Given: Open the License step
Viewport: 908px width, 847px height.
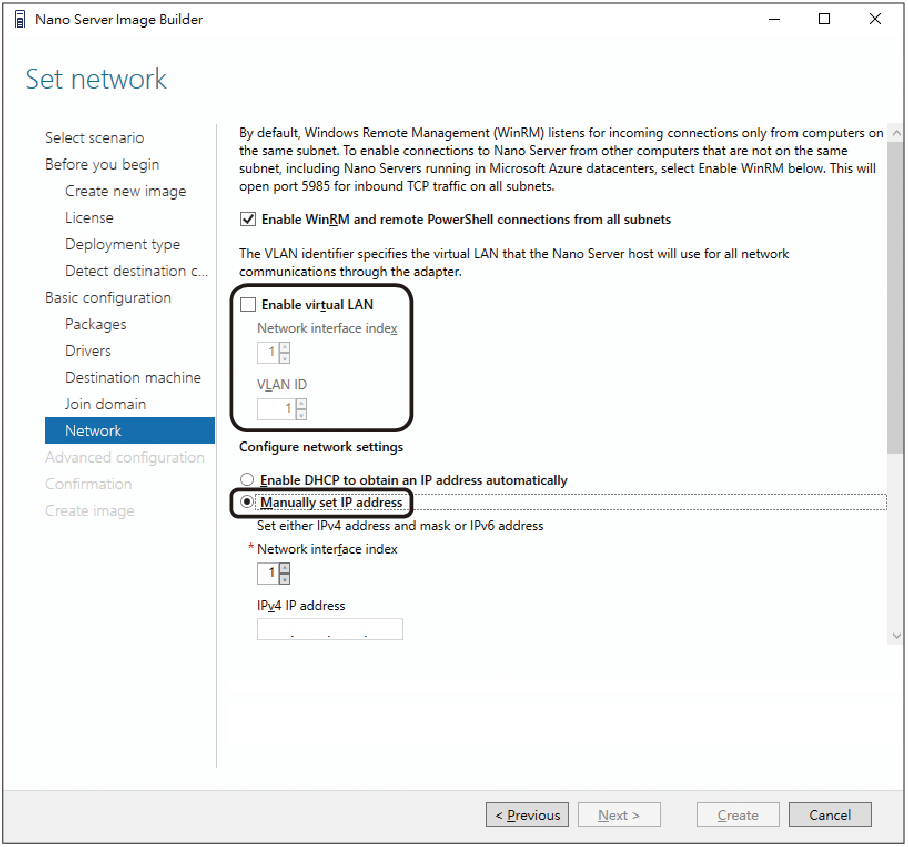Looking at the screenshot, I should coord(89,218).
